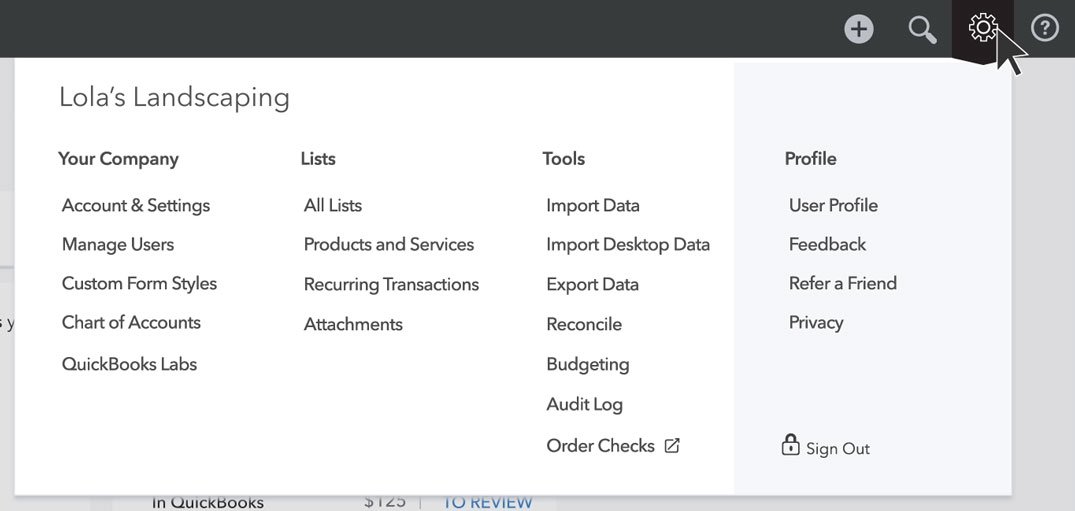
Task: Open the question mark help icon
Action: [1045, 28]
